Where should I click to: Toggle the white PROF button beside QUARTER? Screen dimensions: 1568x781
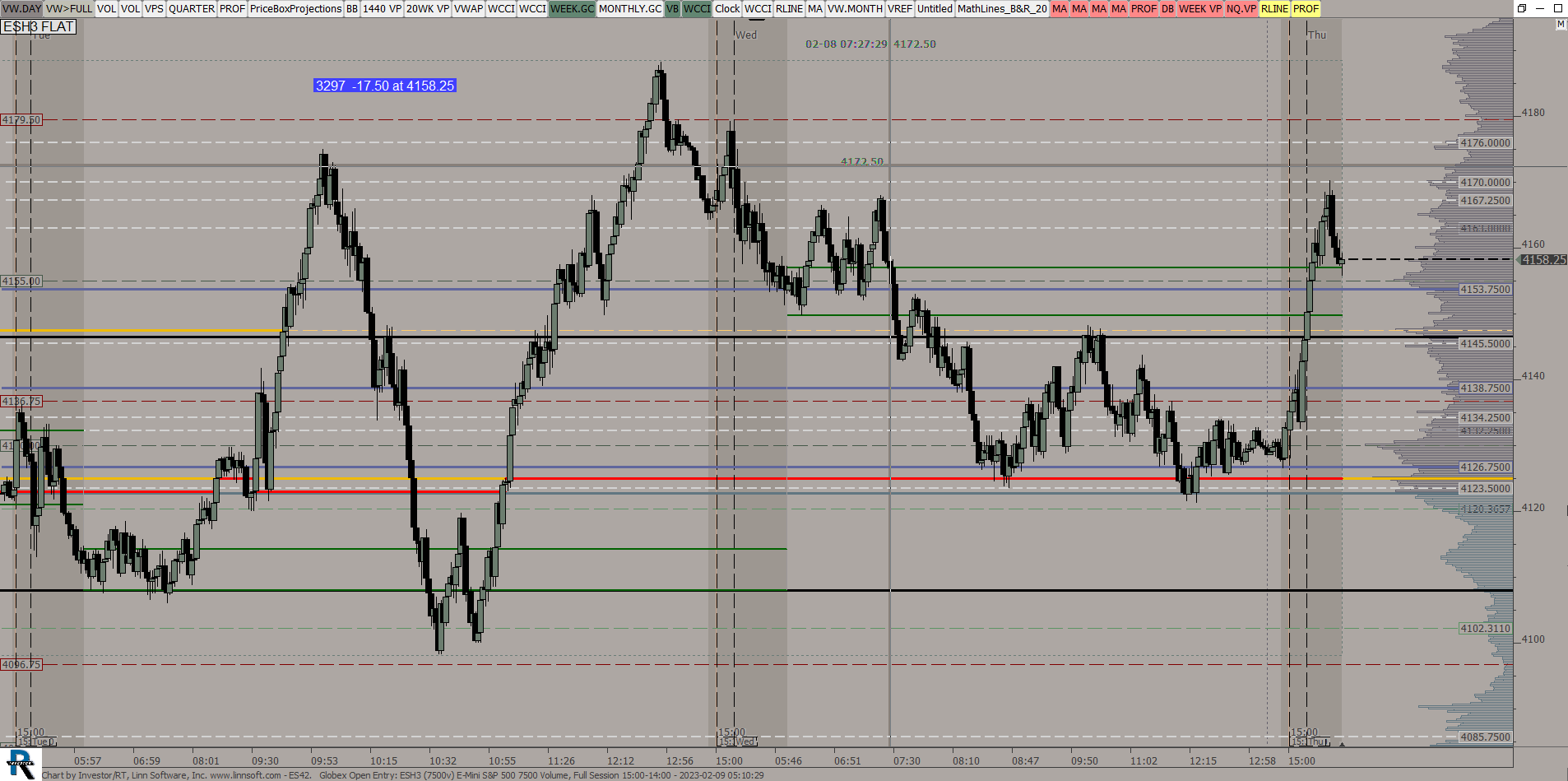pos(232,8)
